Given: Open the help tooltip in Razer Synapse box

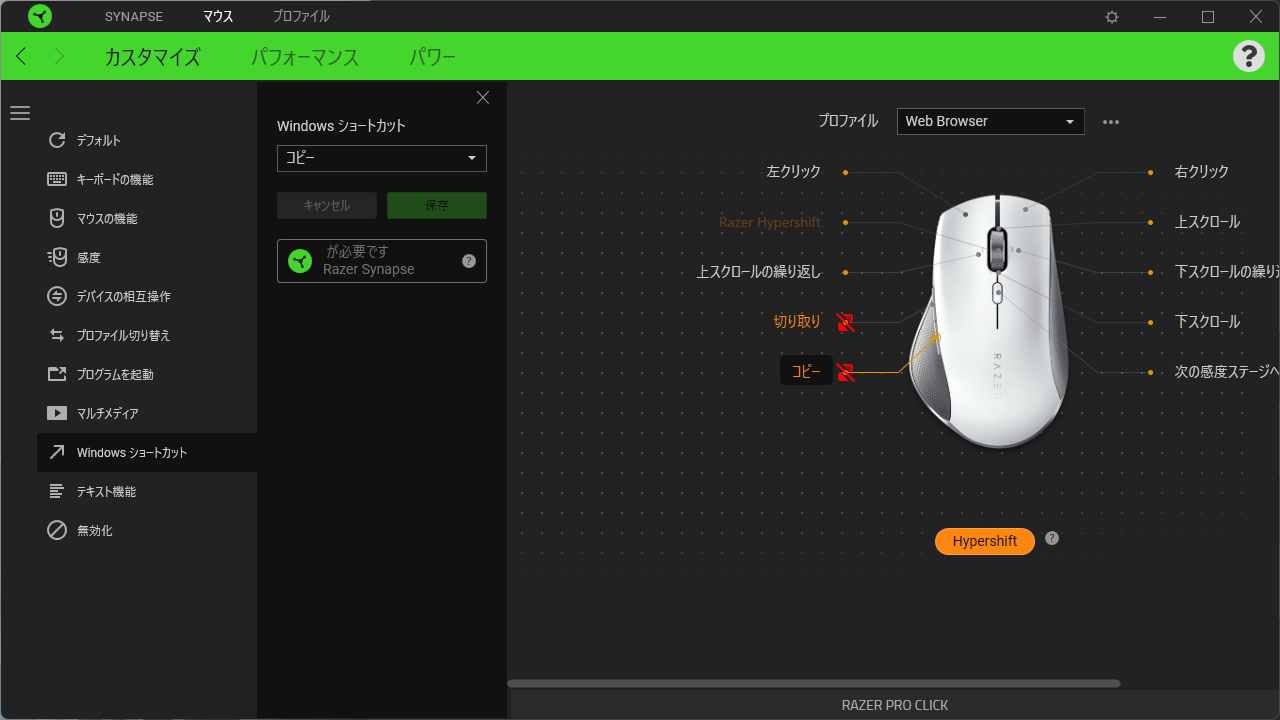Looking at the screenshot, I should 469,261.
